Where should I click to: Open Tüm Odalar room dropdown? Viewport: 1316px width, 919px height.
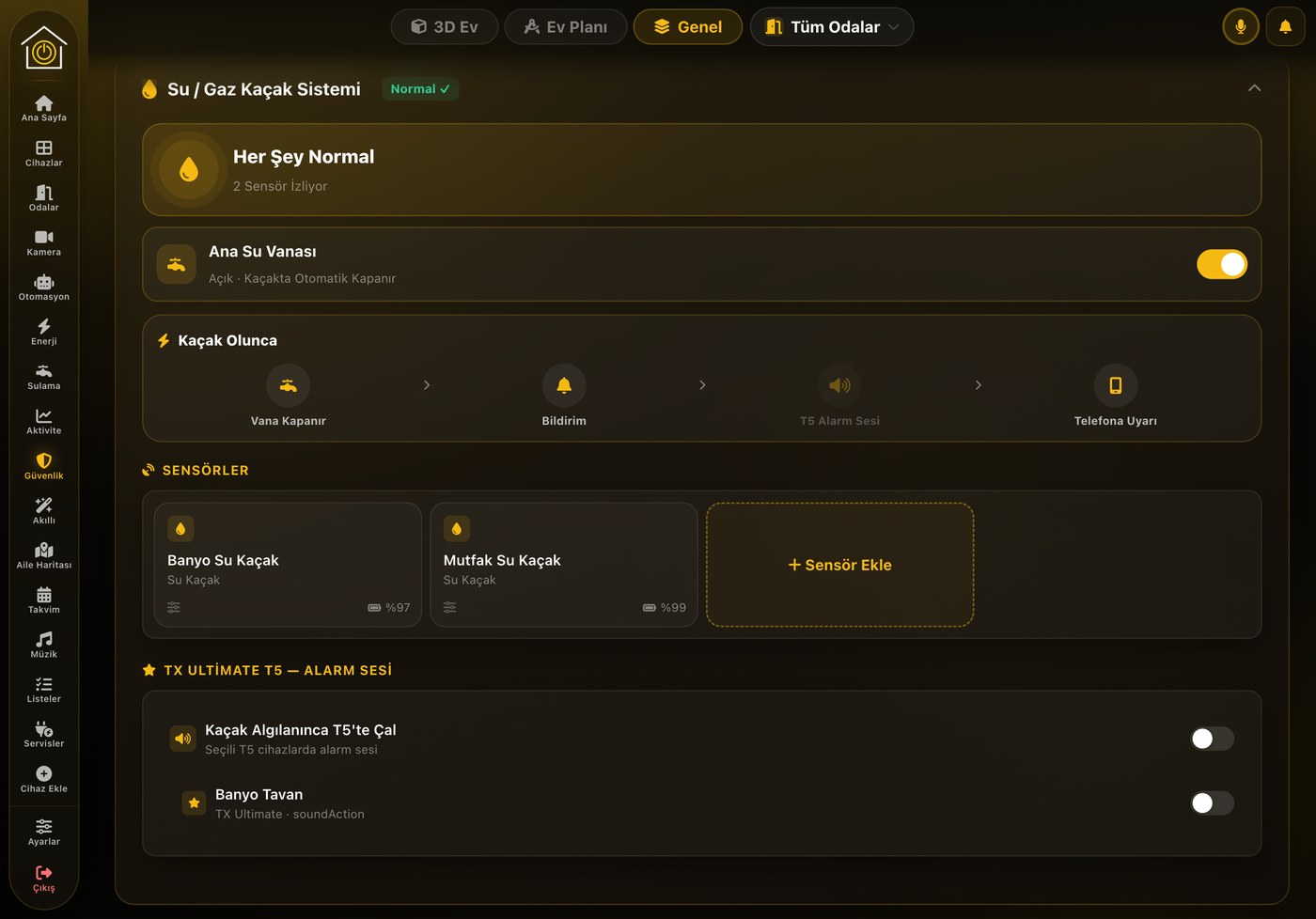pyautogui.click(x=832, y=26)
